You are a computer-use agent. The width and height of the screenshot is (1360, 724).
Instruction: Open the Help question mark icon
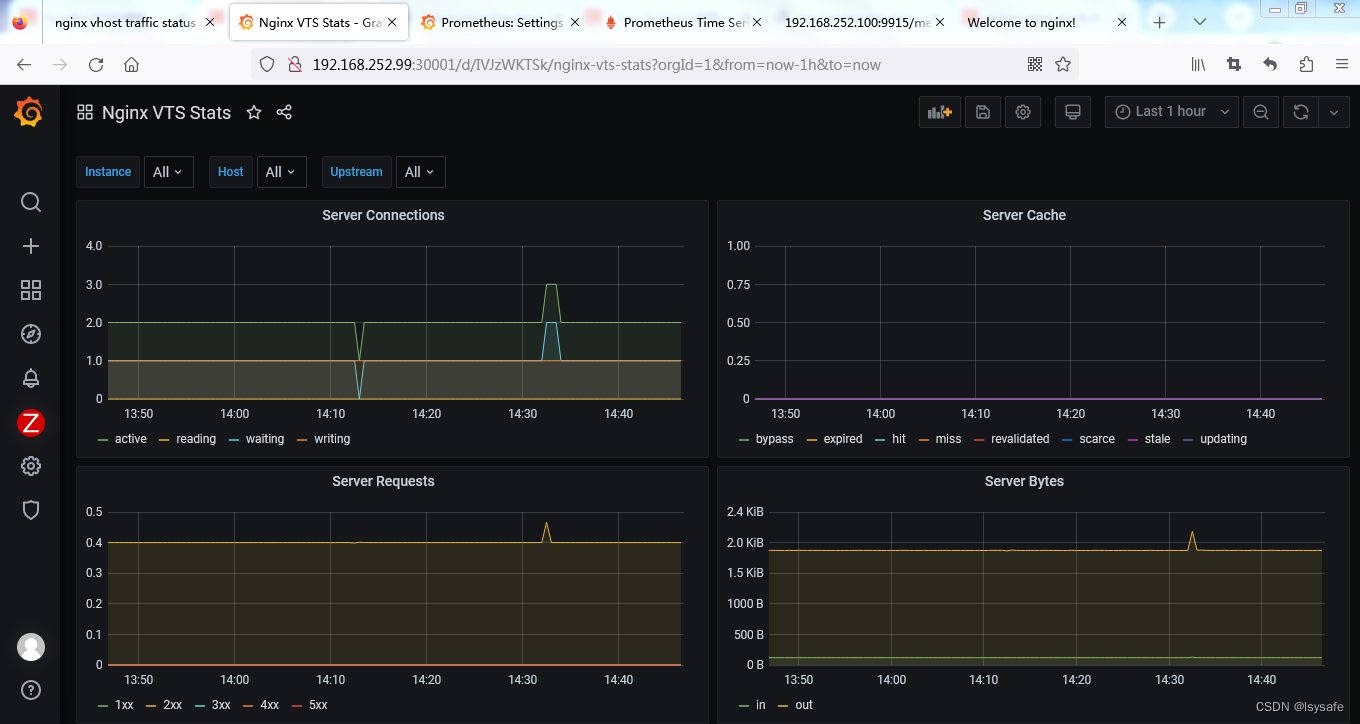(31, 690)
